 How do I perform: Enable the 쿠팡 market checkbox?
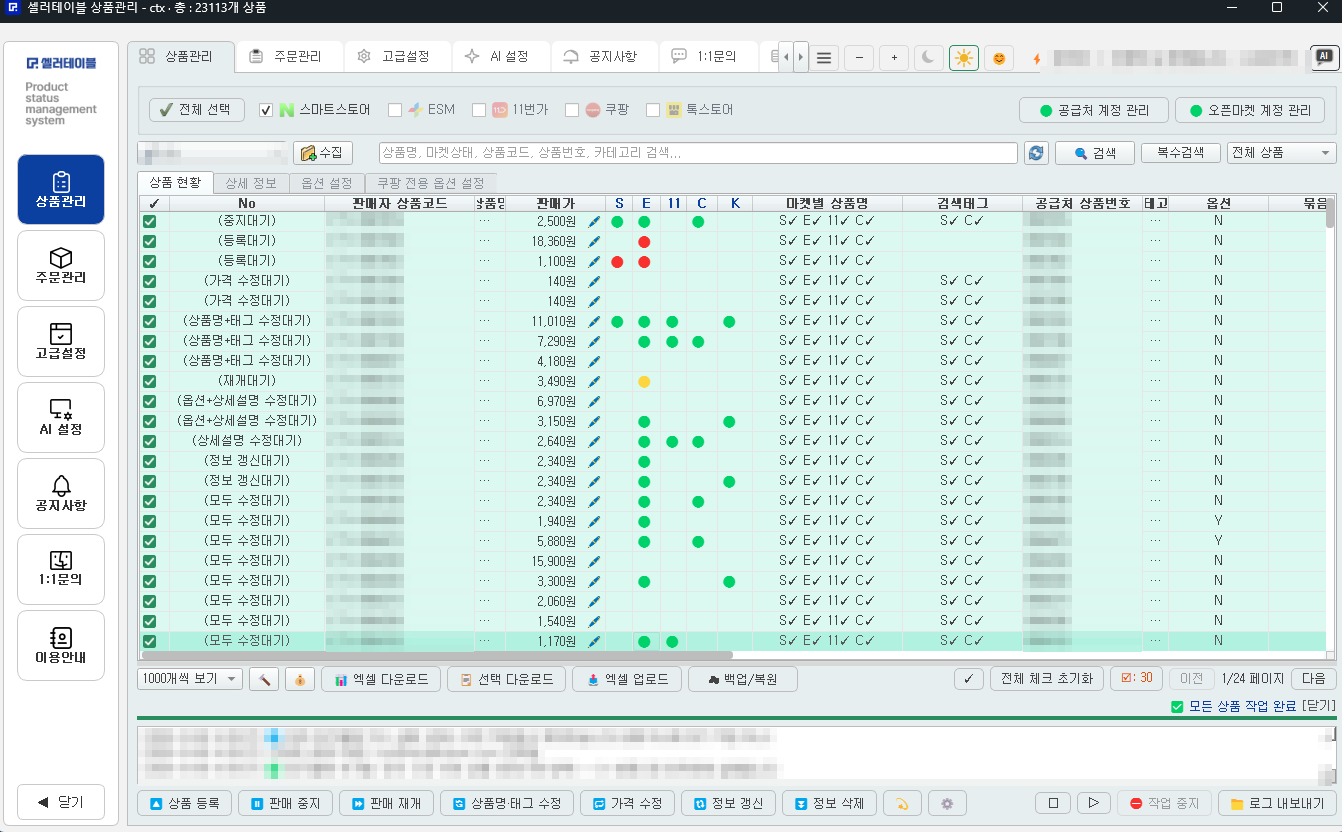click(572, 110)
